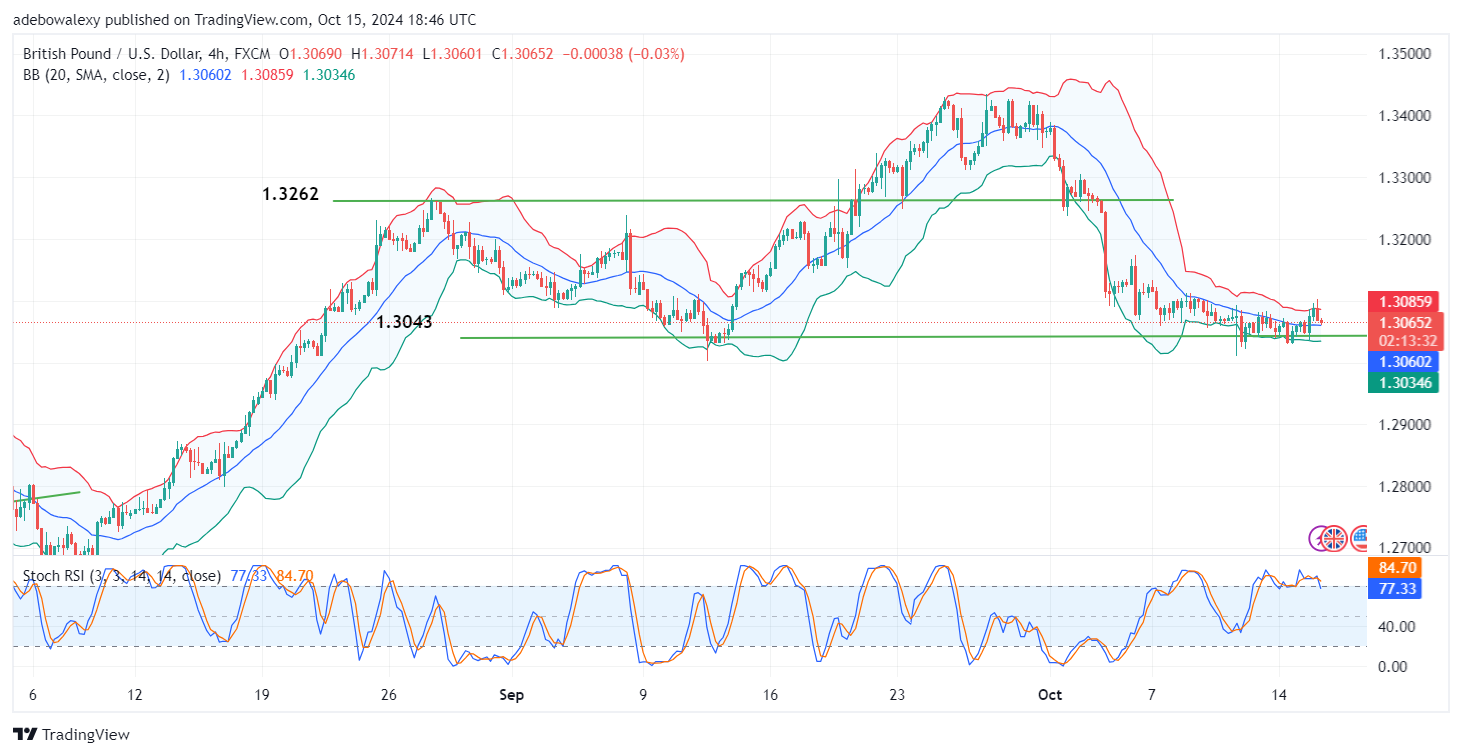Screen dimensions: 1462x756
Task: Click the red 1.30652 current price tag
Action: (1407, 322)
